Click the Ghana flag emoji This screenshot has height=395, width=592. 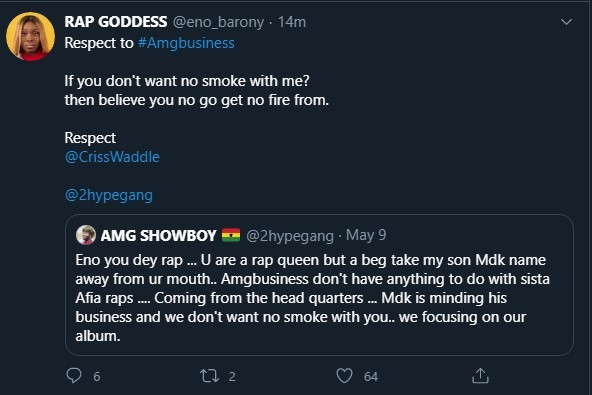coord(231,235)
